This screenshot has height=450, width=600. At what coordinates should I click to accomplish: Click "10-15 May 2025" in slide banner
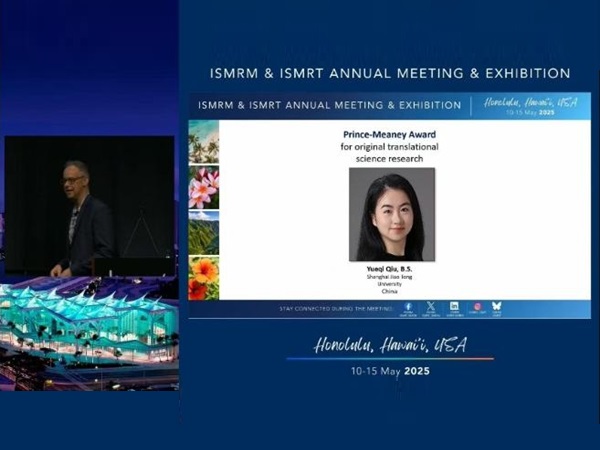coord(530,112)
